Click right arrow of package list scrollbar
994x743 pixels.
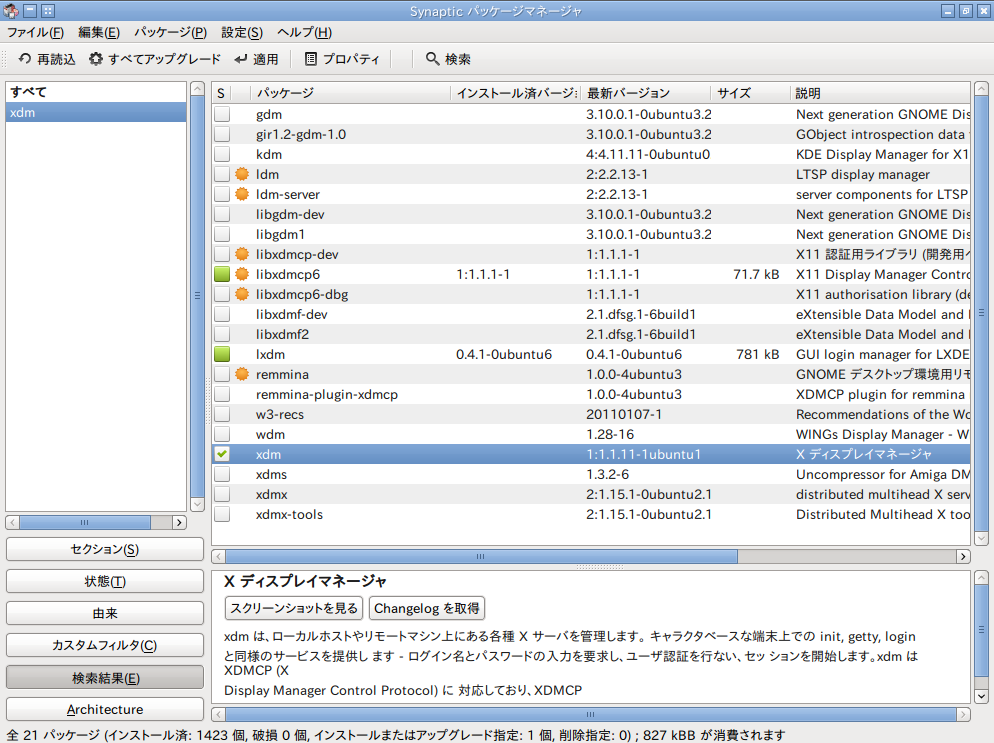(x=964, y=557)
